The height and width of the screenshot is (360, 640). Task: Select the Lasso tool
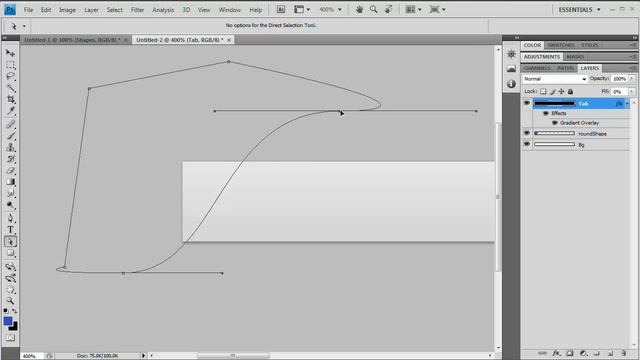pyautogui.click(x=10, y=76)
